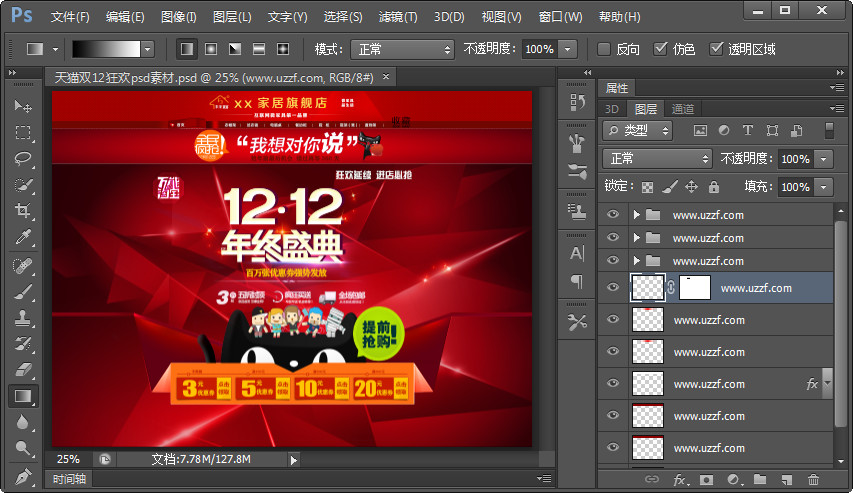Image resolution: width=853 pixels, height=493 pixels.
Task: Hide the third www.uzzf.com group
Action: (x=613, y=261)
